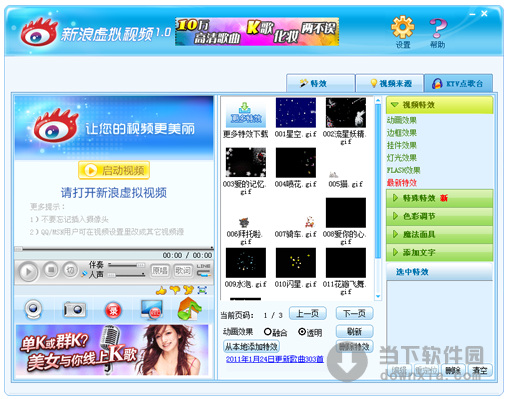The height and width of the screenshot is (399, 507).
Task: Select the 008爱你的心.gif effect thumbnail
Action: pos(346,213)
